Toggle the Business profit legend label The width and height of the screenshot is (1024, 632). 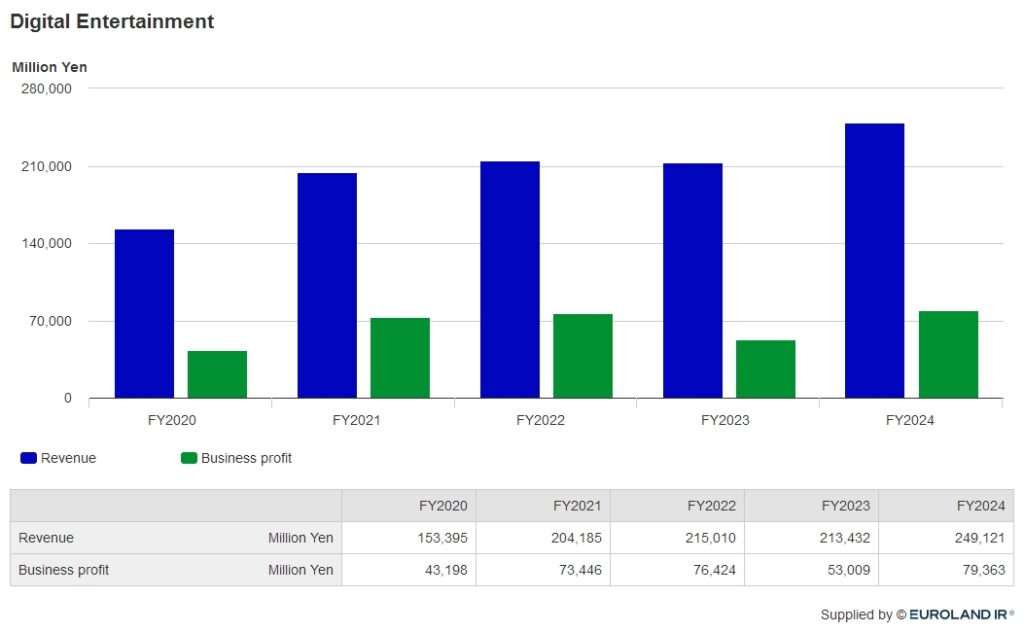[x=246, y=458]
